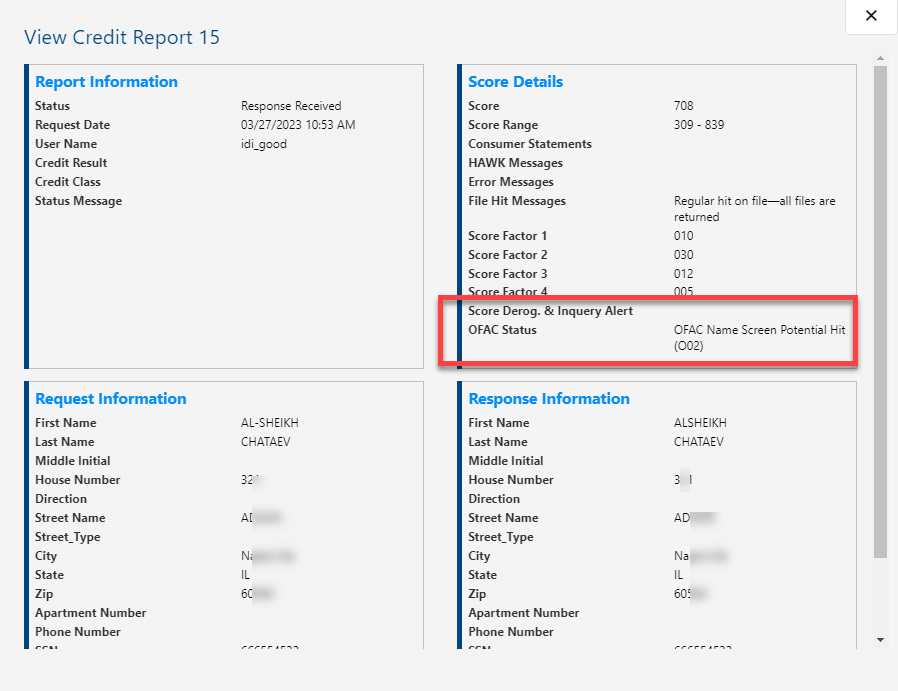The image size is (898, 691).
Task: Select the Request Date timestamp
Action: click(x=297, y=124)
